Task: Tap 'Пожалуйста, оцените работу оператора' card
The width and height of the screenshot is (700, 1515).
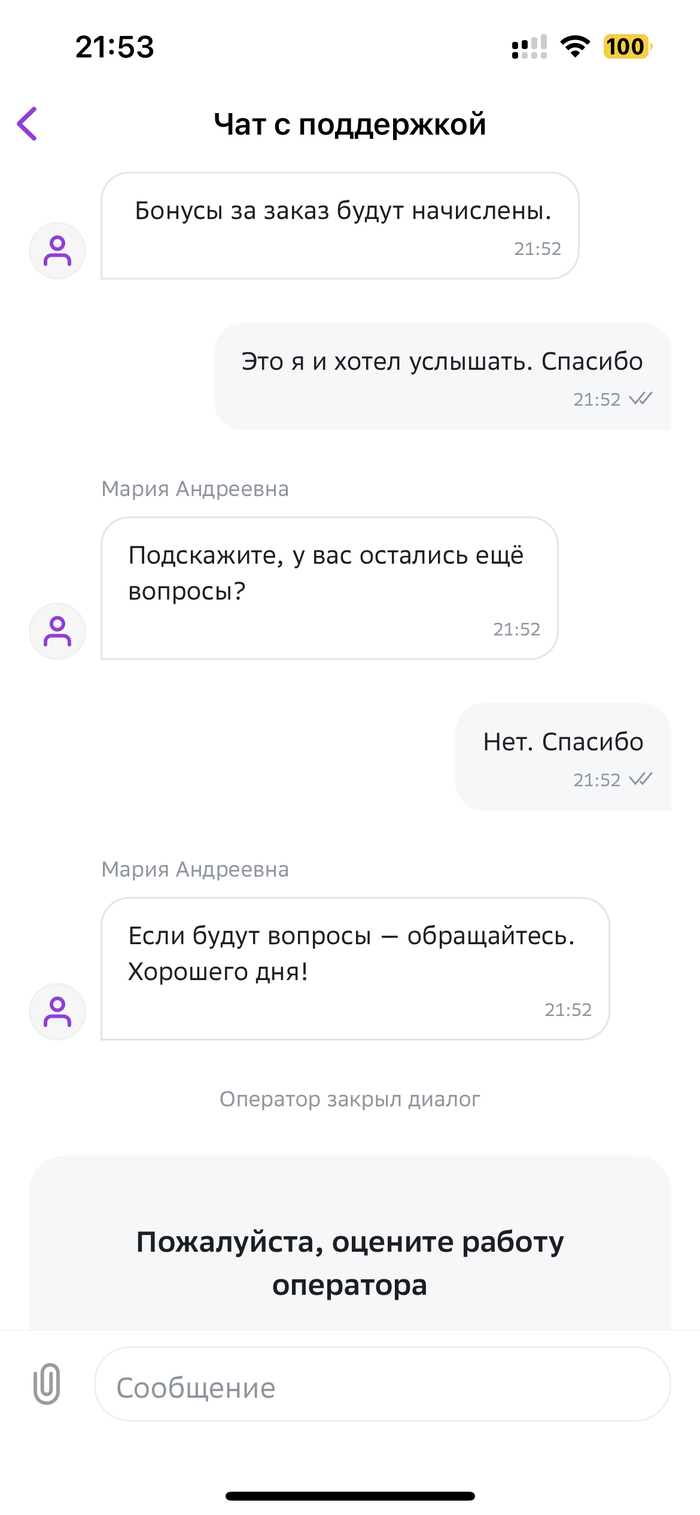Action: click(x=350, y=1262)
